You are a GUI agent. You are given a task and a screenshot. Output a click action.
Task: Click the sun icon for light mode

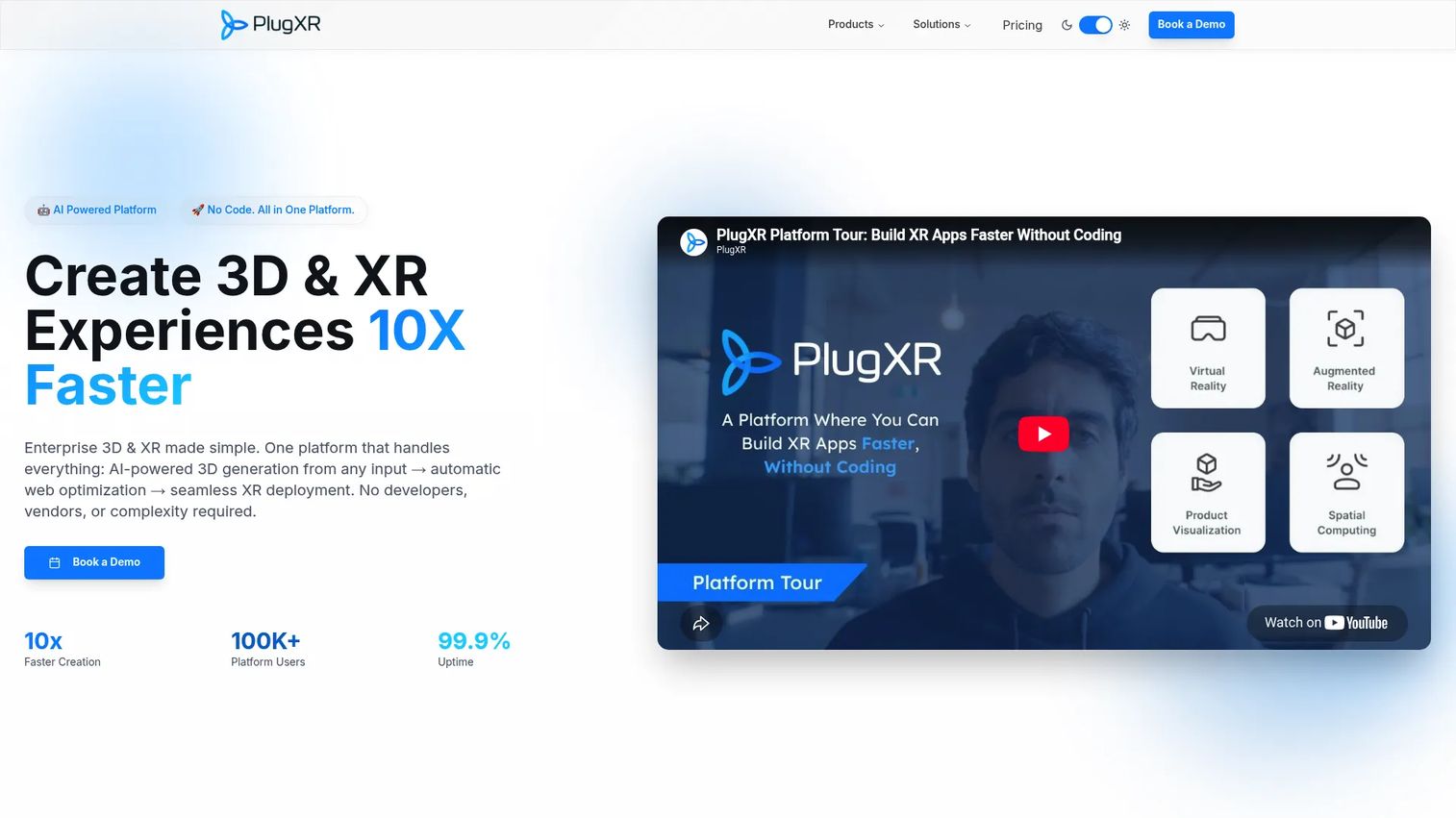click(x=1124, y=25)
